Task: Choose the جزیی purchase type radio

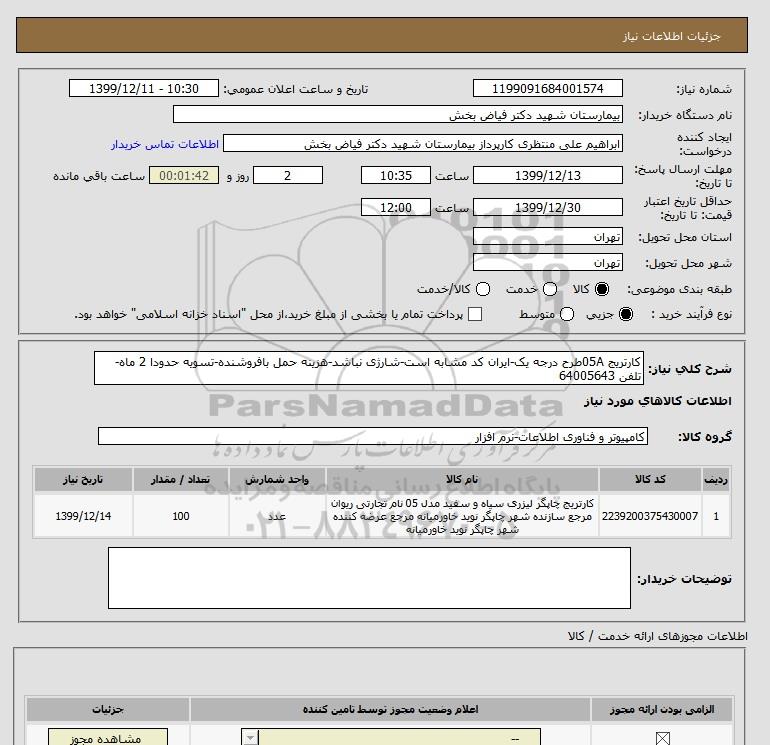Action: (x=626, y=314)
